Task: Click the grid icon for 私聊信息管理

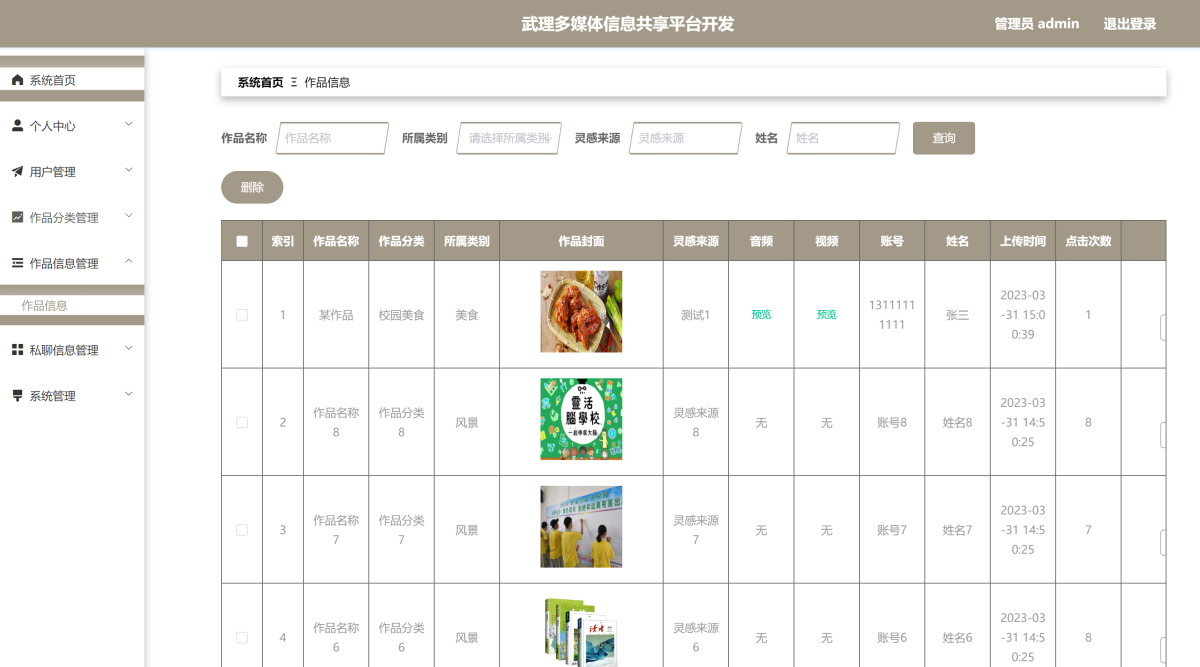Action: coord(17,350)
